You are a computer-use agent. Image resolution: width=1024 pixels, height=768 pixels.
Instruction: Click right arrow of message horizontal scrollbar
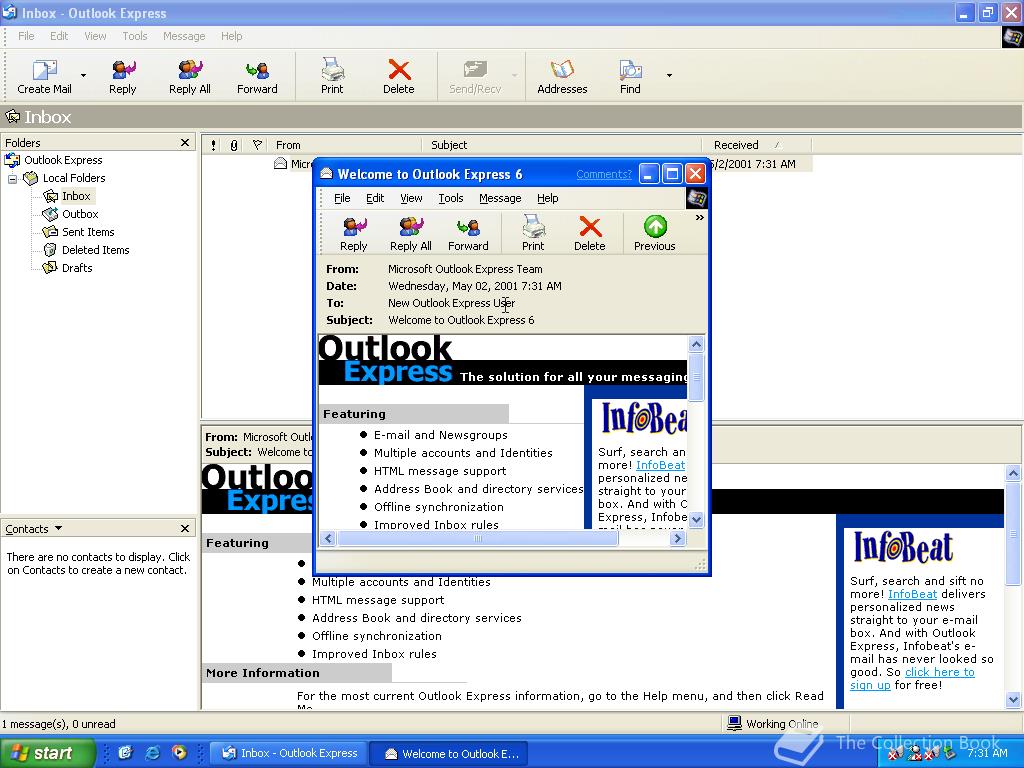(677, 538)
